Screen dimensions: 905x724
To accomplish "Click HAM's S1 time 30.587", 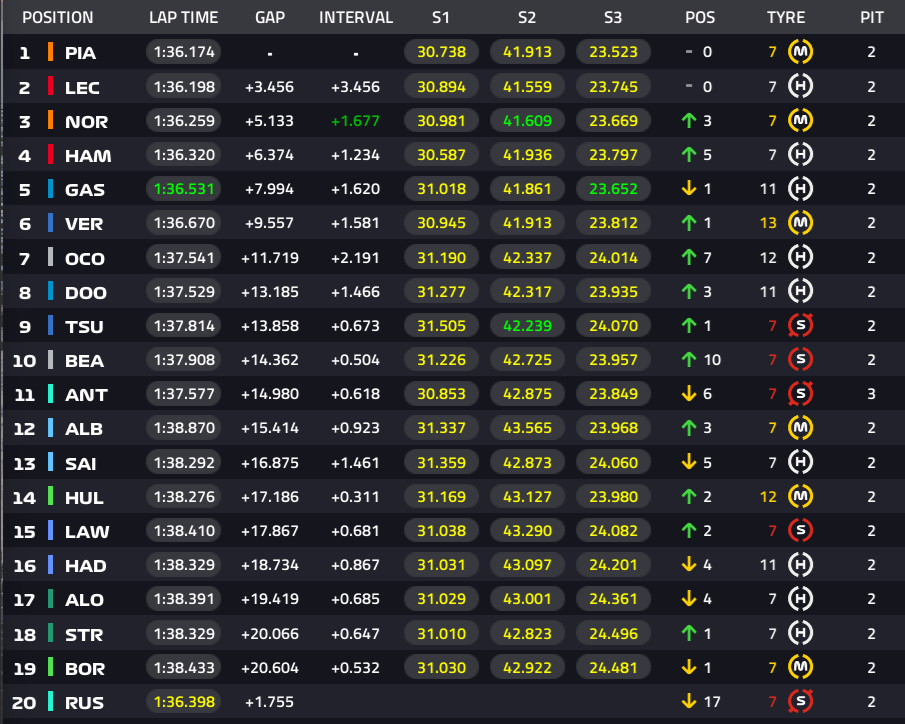I will 441,155.
